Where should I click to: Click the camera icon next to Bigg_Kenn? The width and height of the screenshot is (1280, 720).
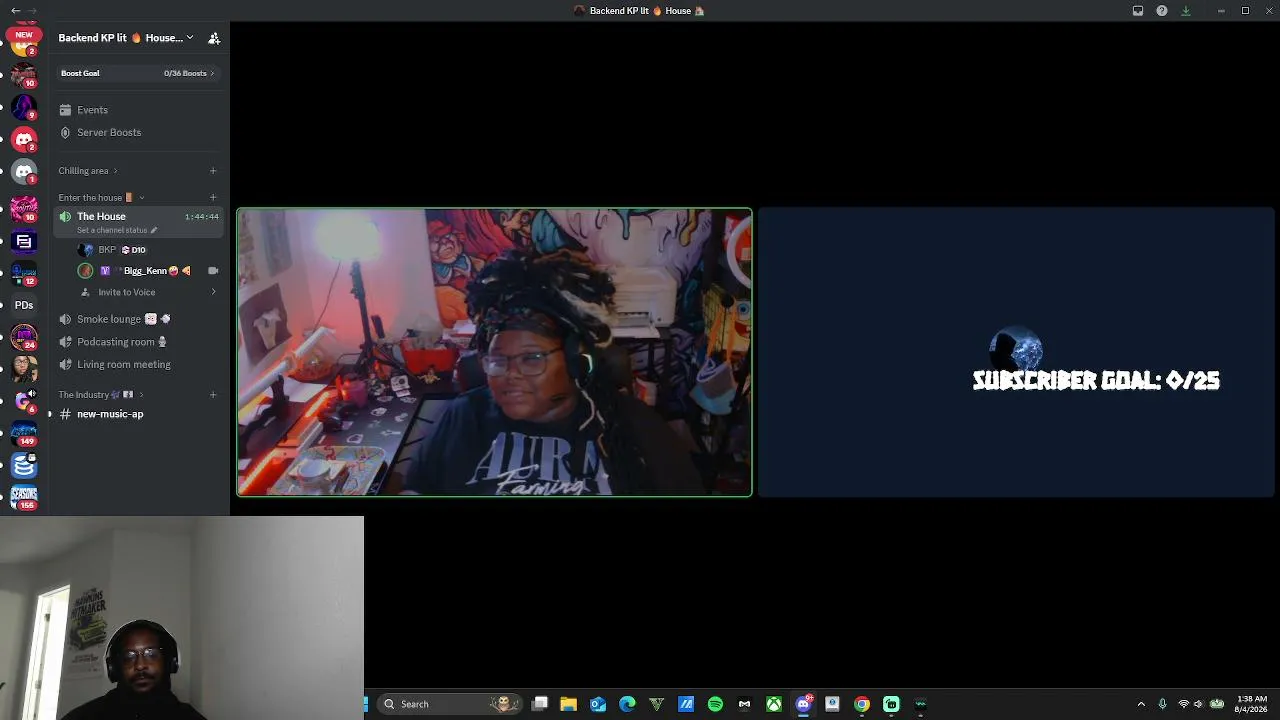[213, 271]
